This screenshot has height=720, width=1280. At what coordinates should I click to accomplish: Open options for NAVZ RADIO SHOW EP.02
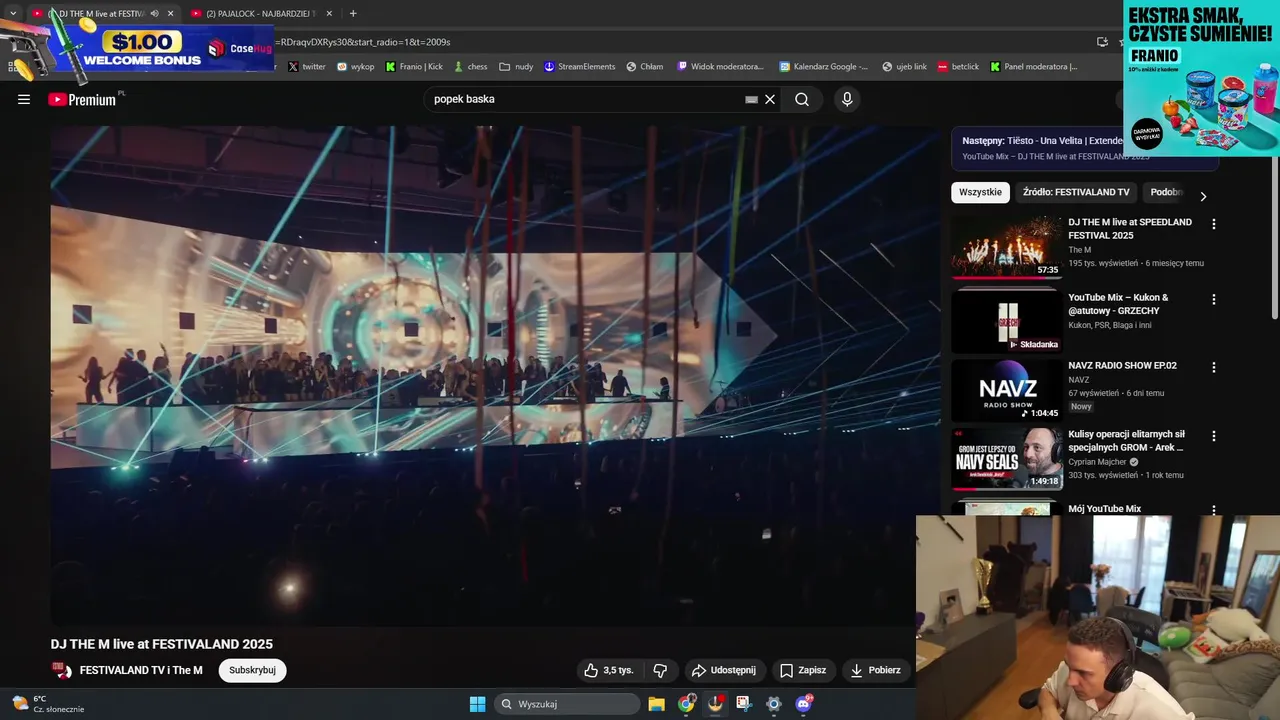point(1214,367)
